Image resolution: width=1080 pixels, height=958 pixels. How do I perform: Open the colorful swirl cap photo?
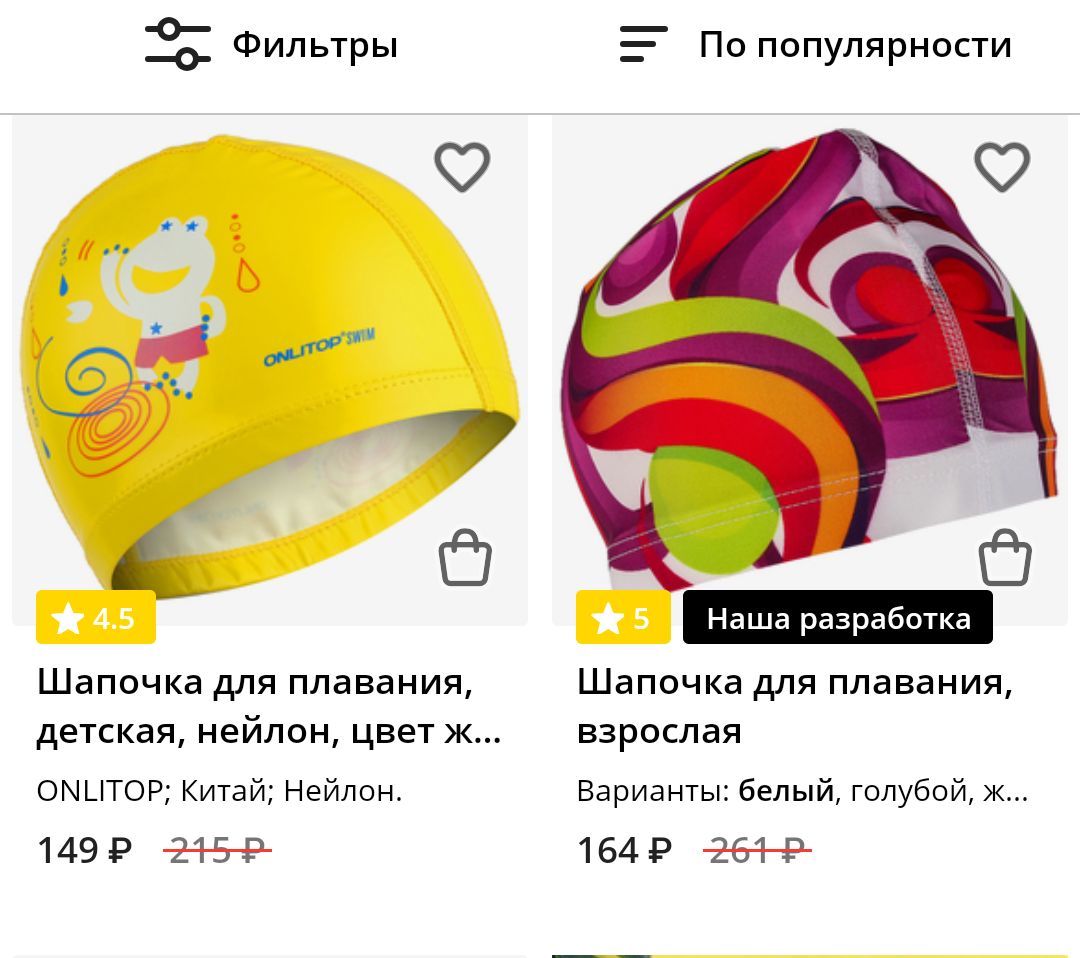coord(810,371)
